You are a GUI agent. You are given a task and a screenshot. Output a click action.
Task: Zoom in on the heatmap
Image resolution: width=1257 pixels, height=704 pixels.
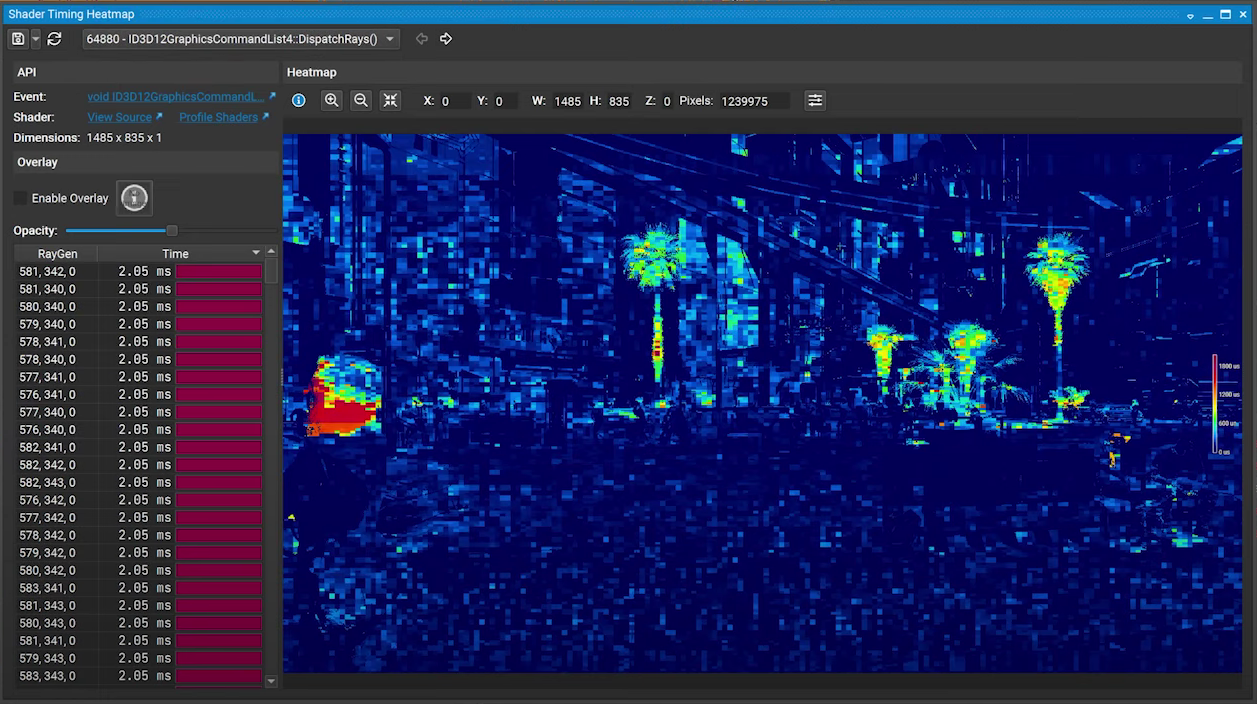pyautogui.click(x=332, y=101)
